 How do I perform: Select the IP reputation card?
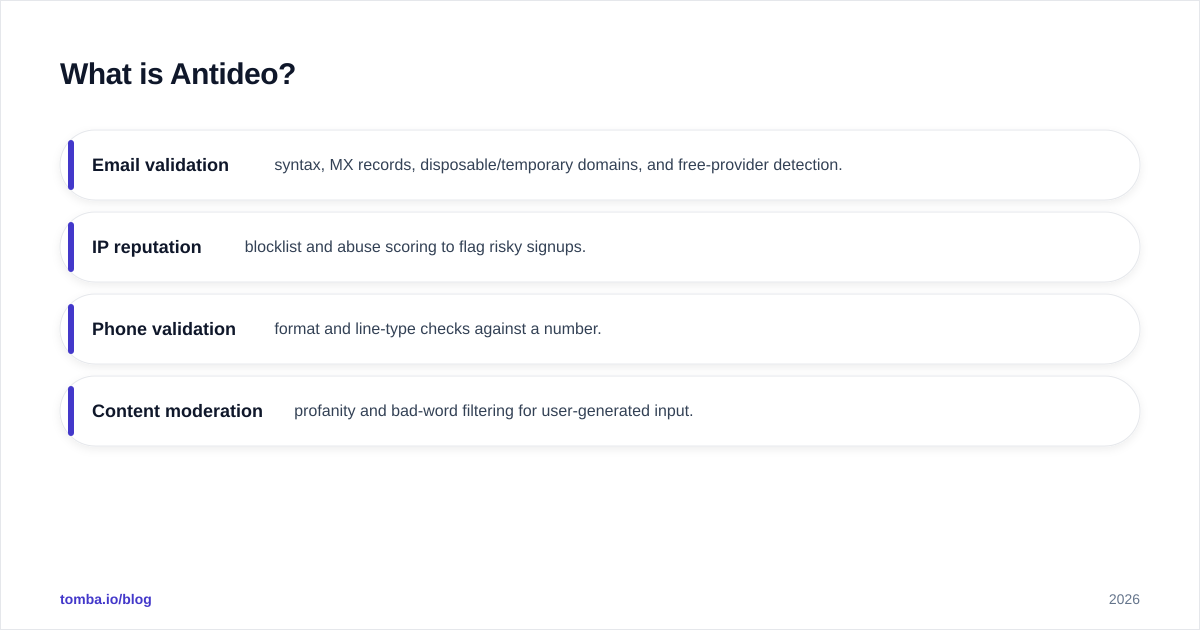tap(600, 247)
